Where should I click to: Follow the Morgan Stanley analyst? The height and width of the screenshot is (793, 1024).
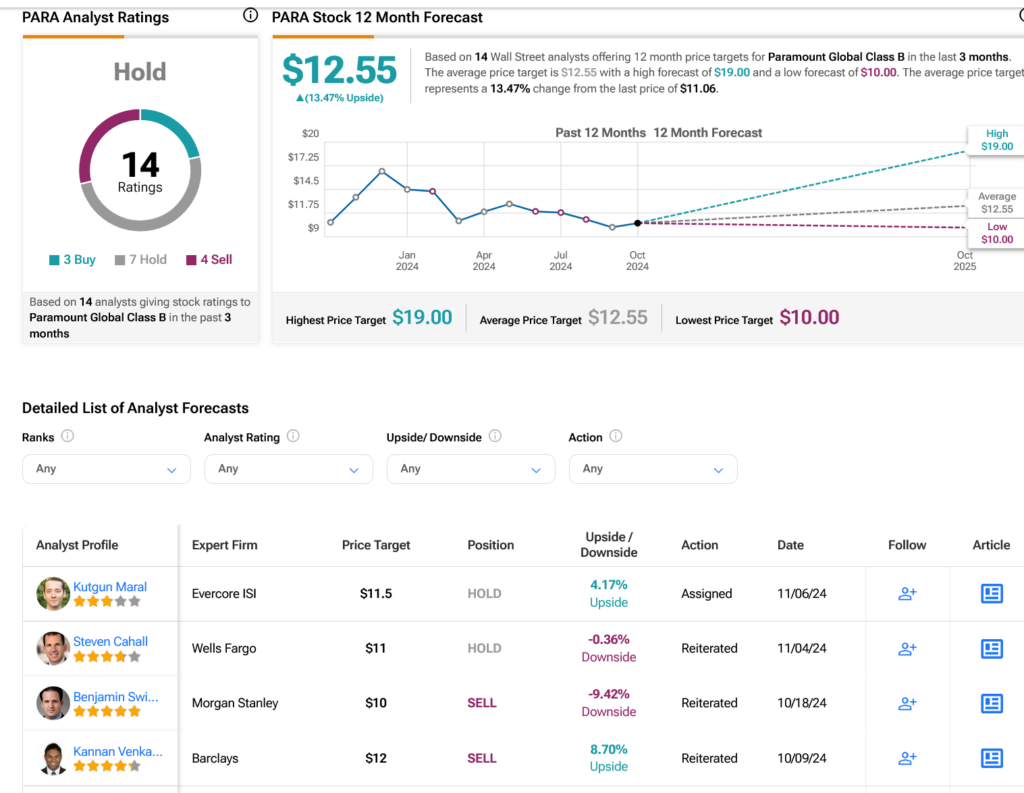[907, 703]
